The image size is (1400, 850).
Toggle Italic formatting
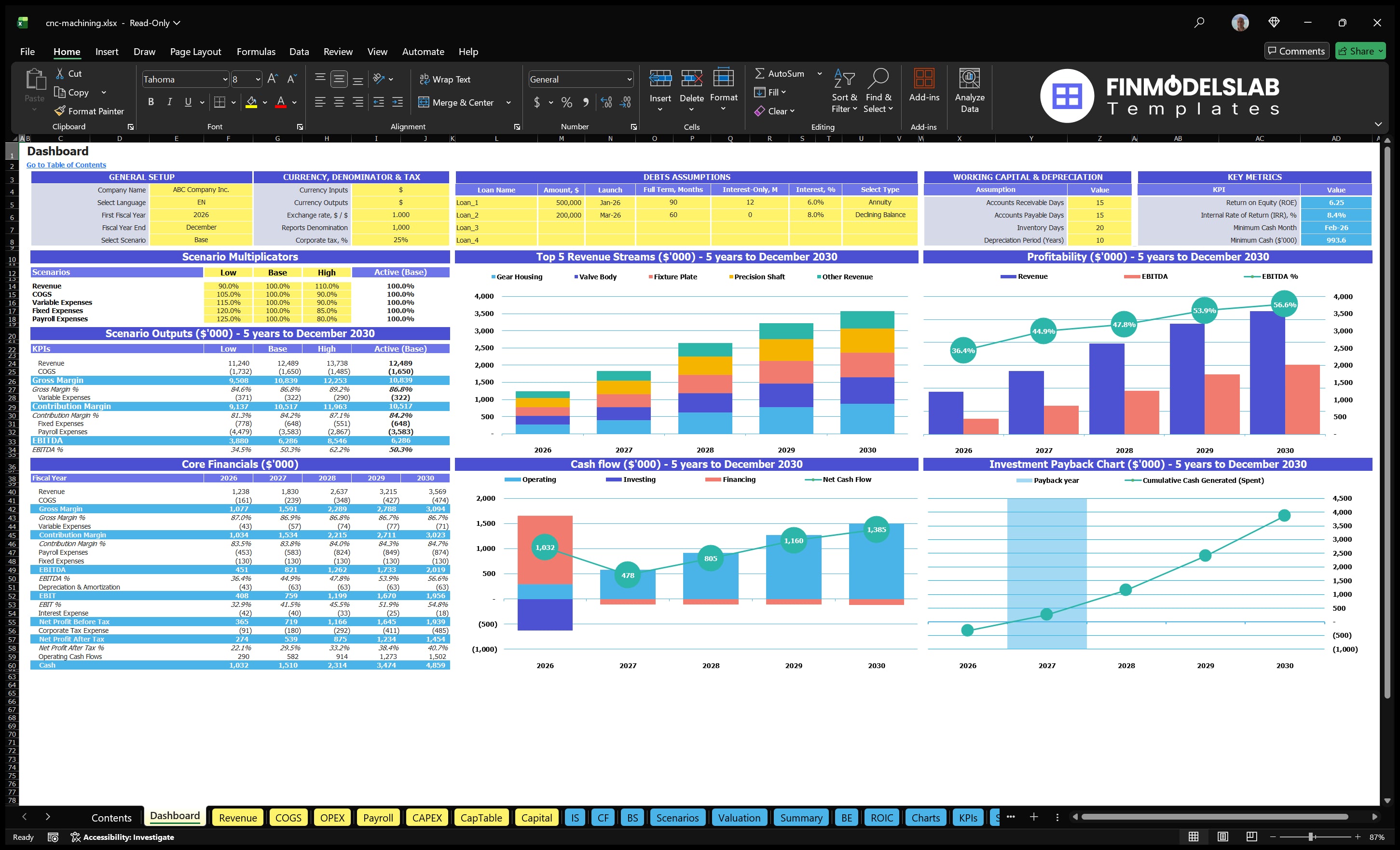click(x=169, y=102)
